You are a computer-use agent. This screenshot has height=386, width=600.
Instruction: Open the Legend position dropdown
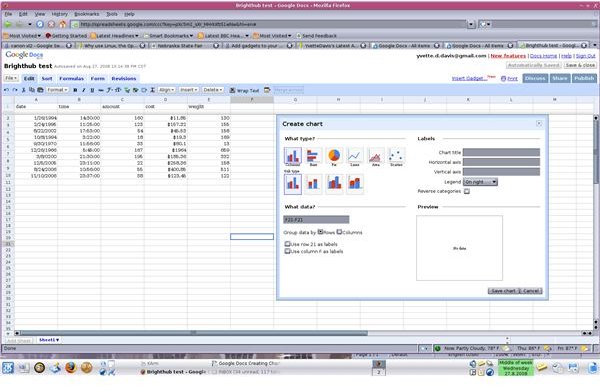point(480,182)
